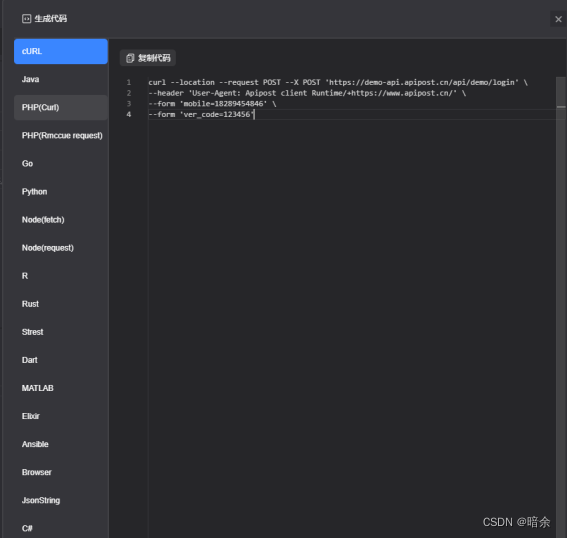The width and height of the screenshot is (567, 538).
Task: Copy code with the 复制代码 button
Action: coord(148,58)
